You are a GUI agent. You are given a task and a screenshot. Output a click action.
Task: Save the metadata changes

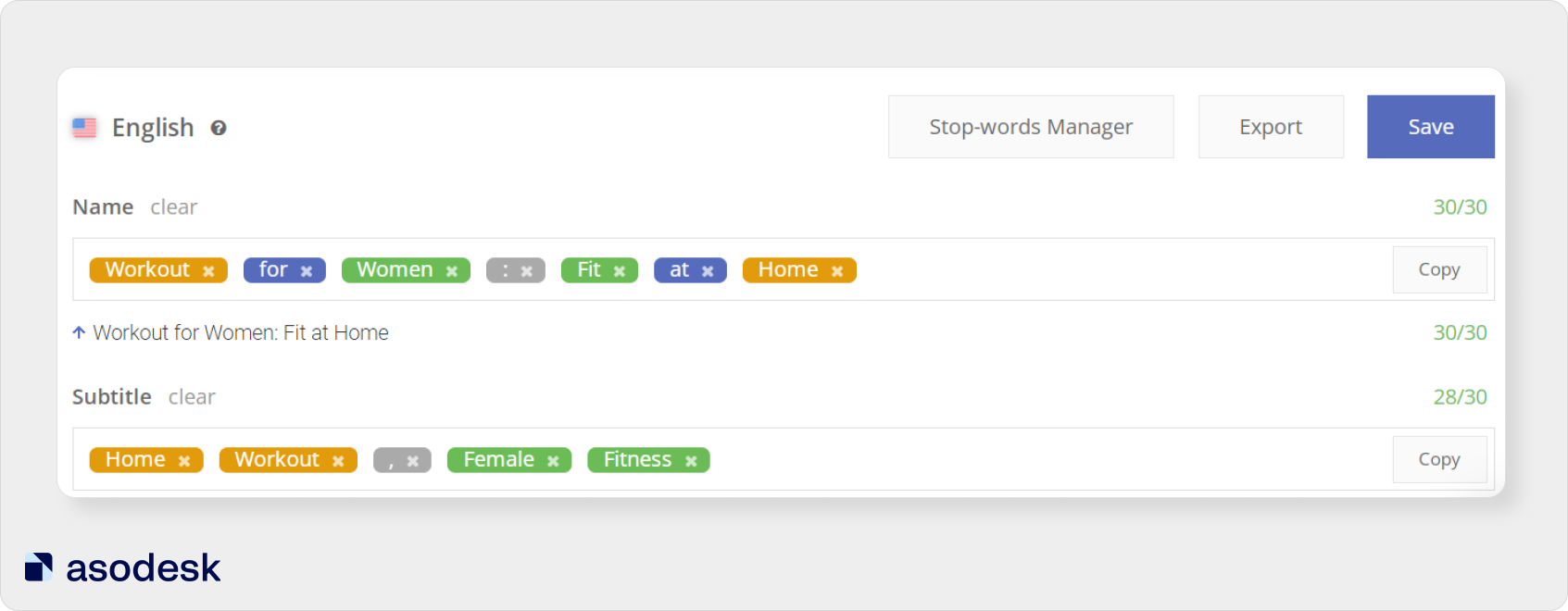1430,127
